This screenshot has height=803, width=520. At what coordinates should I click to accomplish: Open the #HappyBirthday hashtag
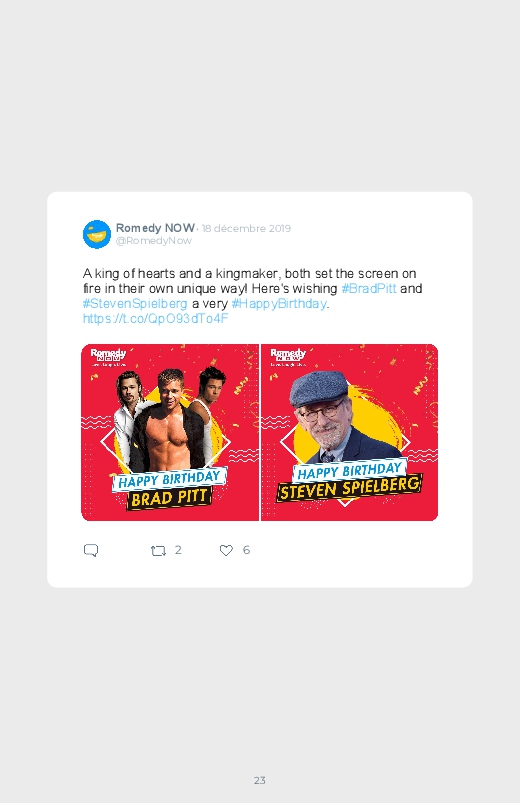tap(279, 304)
